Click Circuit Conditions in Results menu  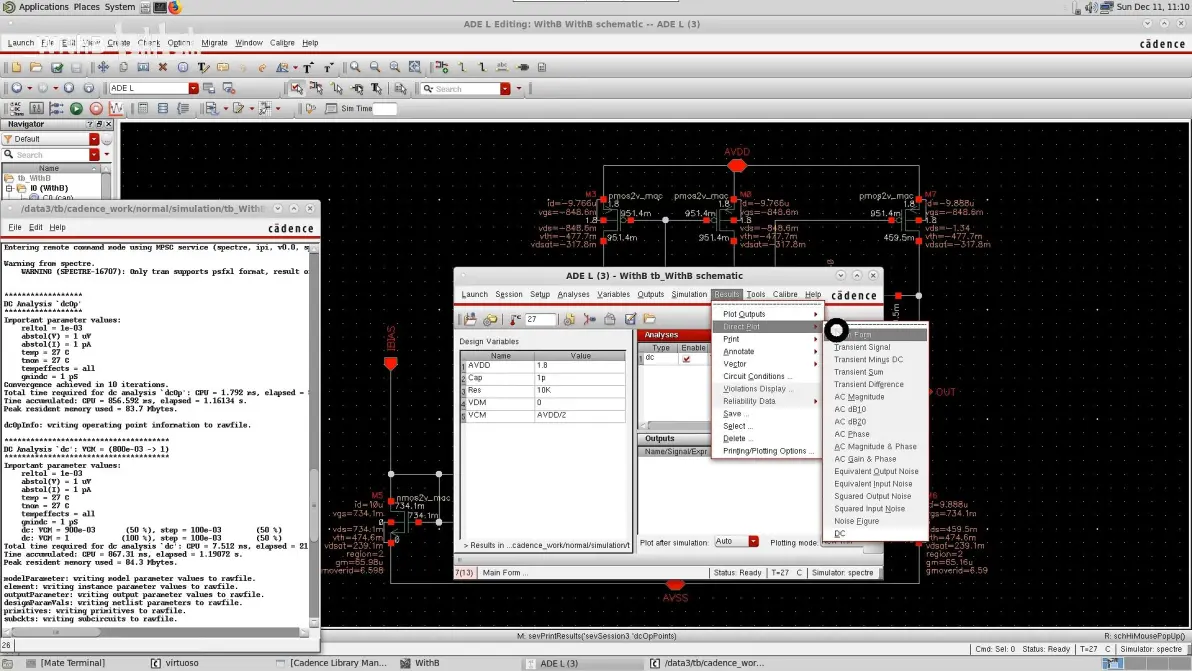[757, 376]
